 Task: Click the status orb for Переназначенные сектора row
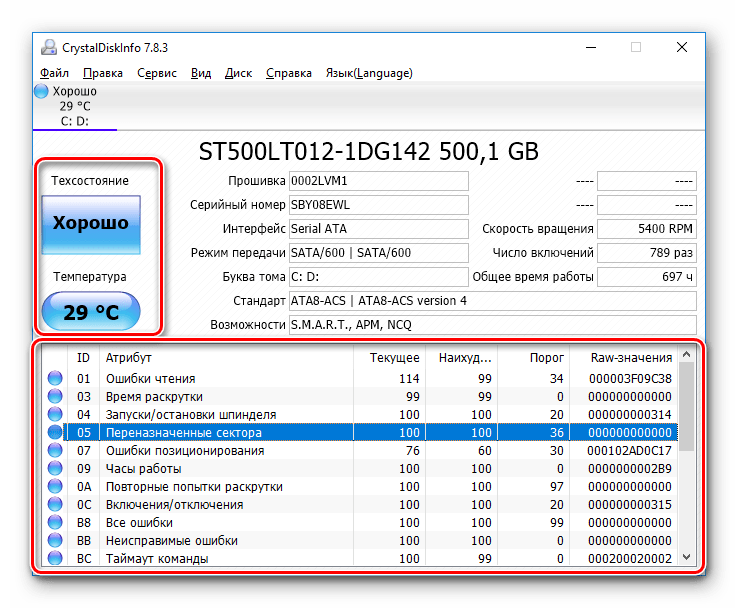[x=55, y=432]
